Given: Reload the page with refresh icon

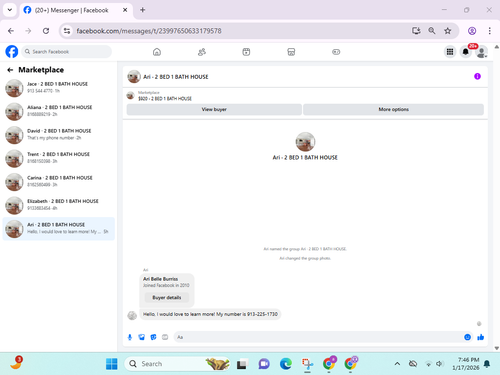Looking at the screenshot, I should click(x=46, y=31).
